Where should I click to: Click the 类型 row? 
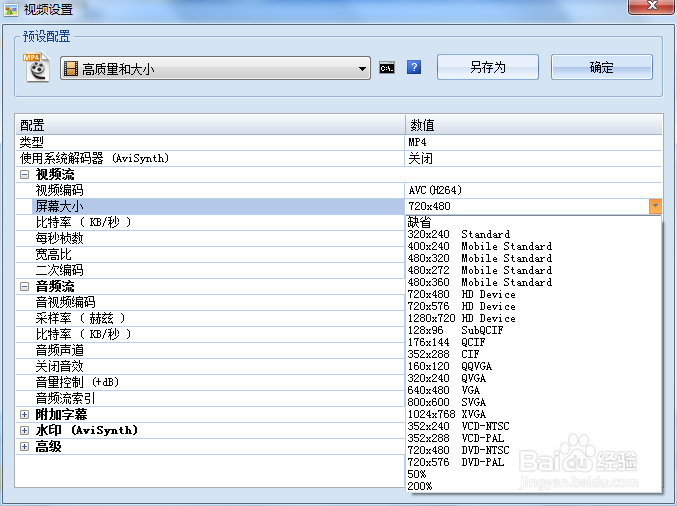coord(210,142)
